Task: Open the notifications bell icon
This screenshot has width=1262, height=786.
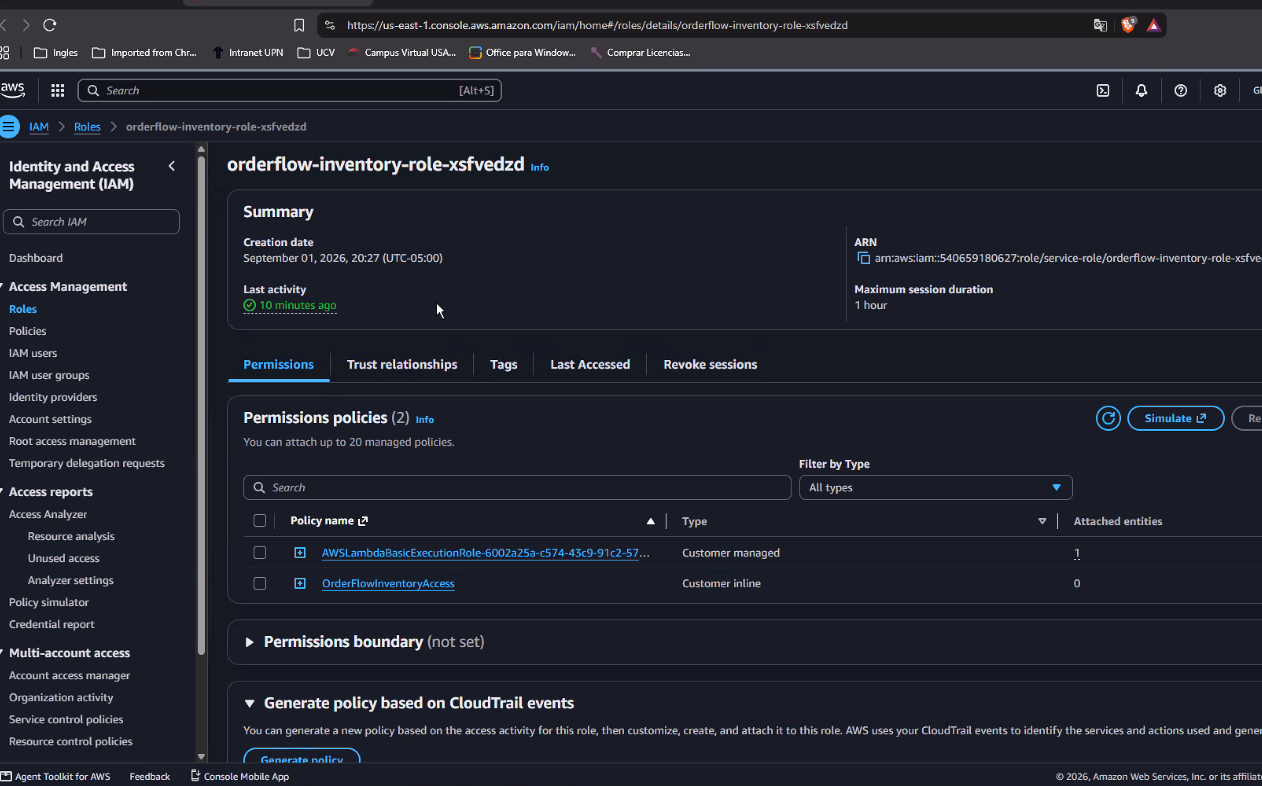Action: pos(1141,90)
